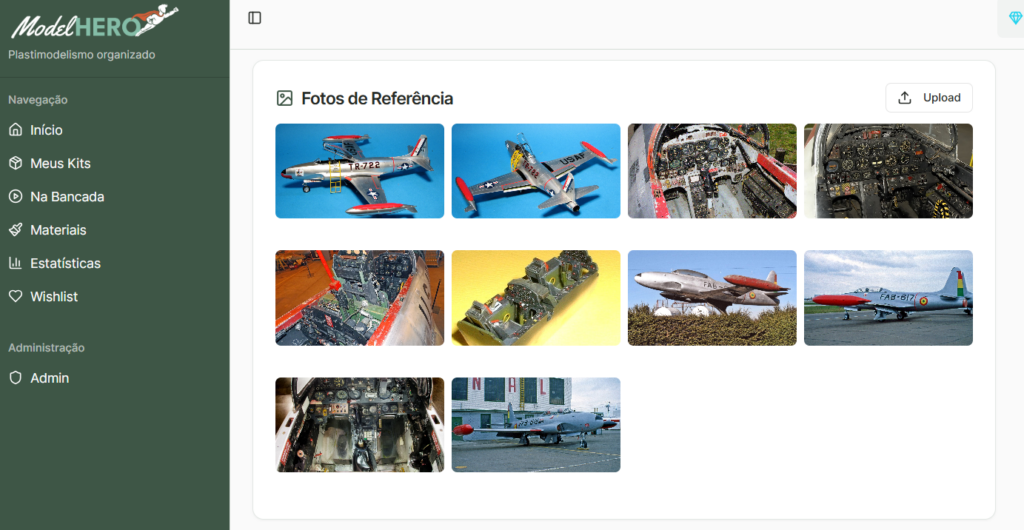Open the hangar building aircraft photo
The image size is (1024, 530).
tap(536, 425)
